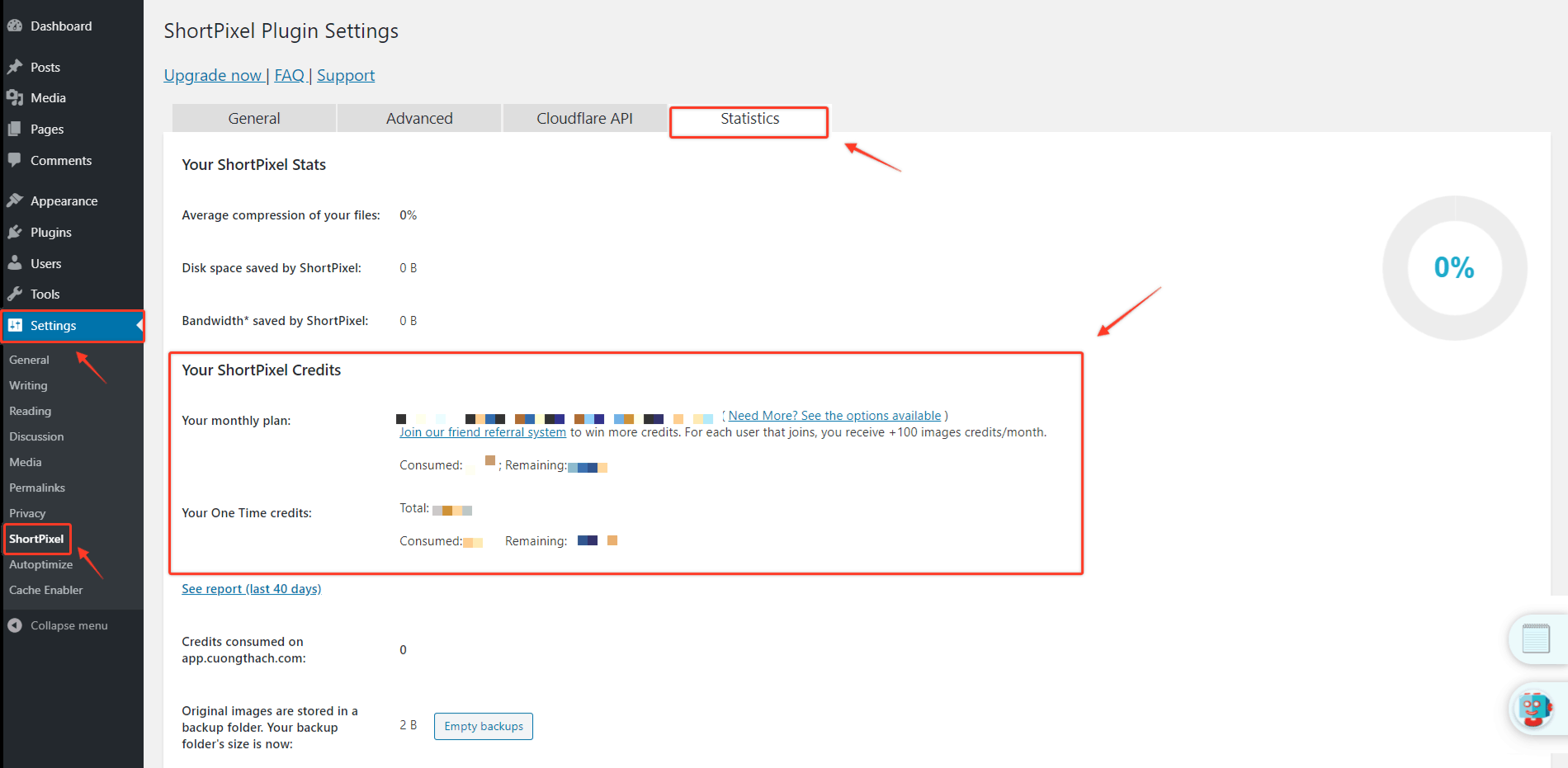Open the ShortPixel robot helper icon
Viewport: 1568px width, 768px height.
pos(1534,709)
